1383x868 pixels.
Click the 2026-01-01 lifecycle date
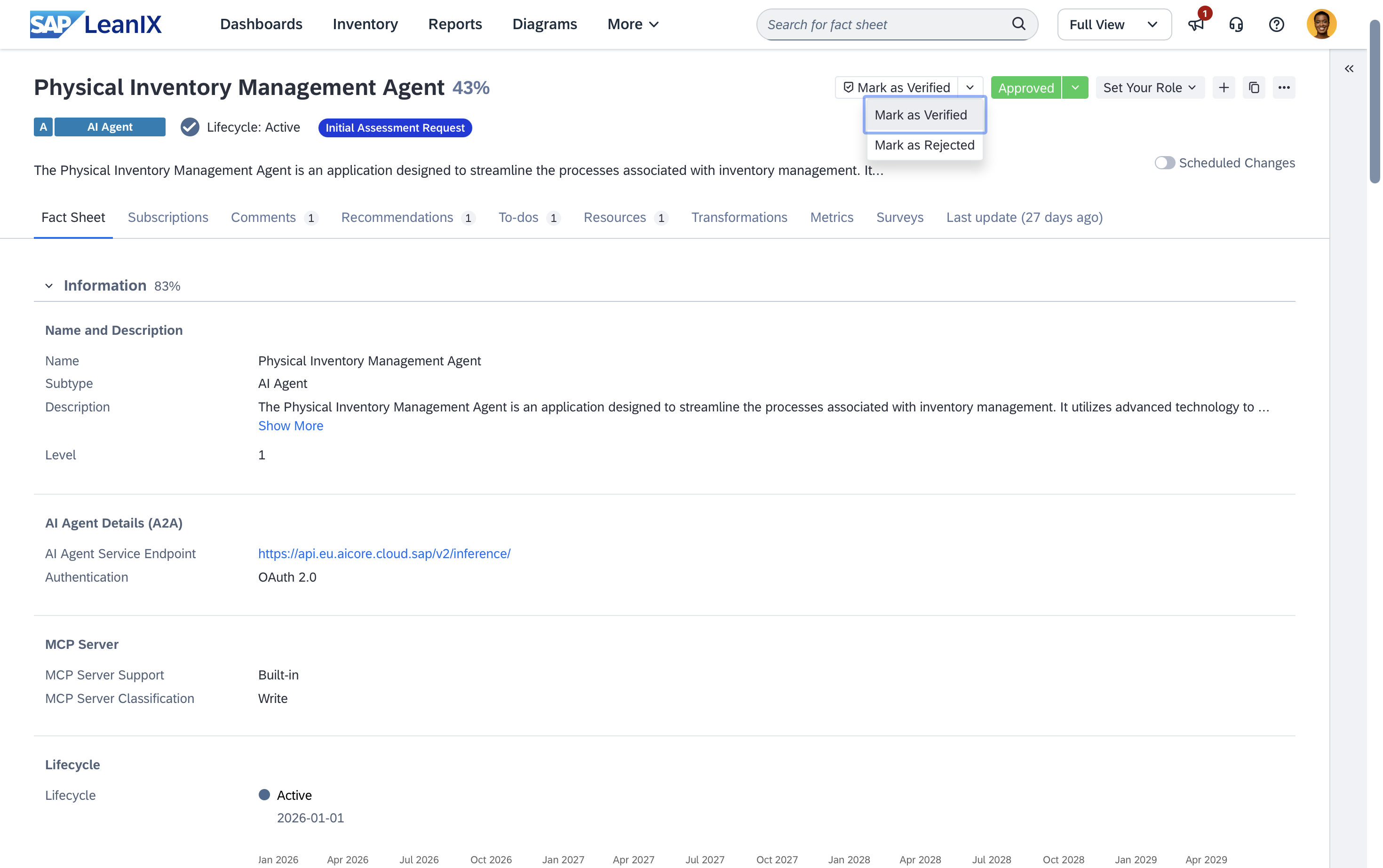tap(311, 818)
